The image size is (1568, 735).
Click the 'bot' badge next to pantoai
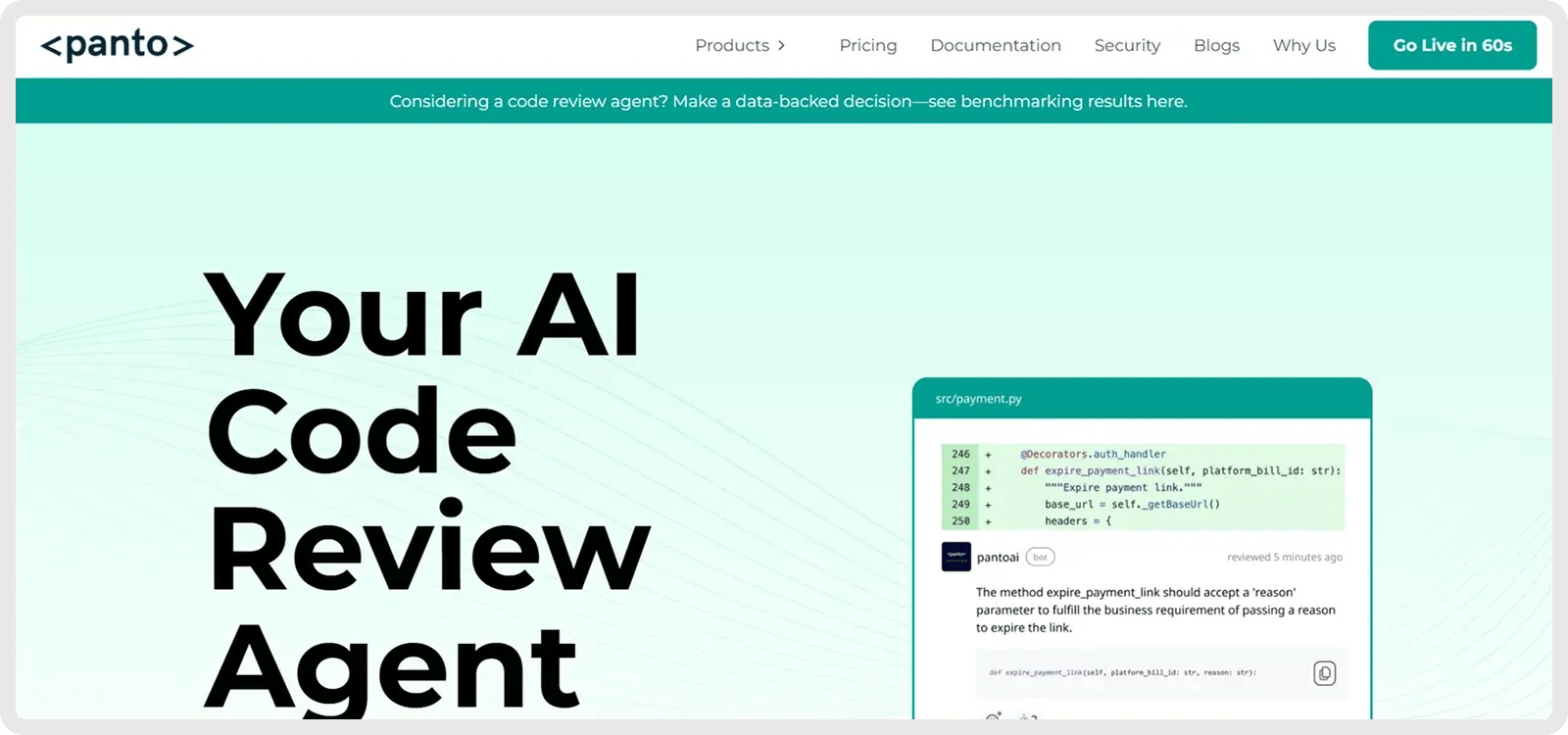(1040, 557)
